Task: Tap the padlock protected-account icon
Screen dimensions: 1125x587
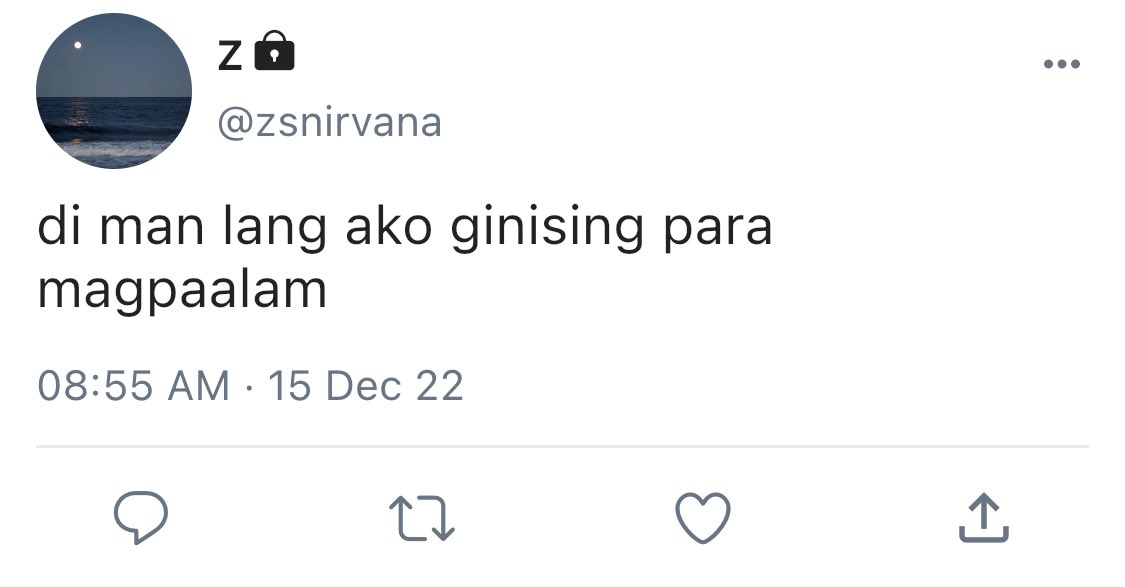Action: [275, 51]
